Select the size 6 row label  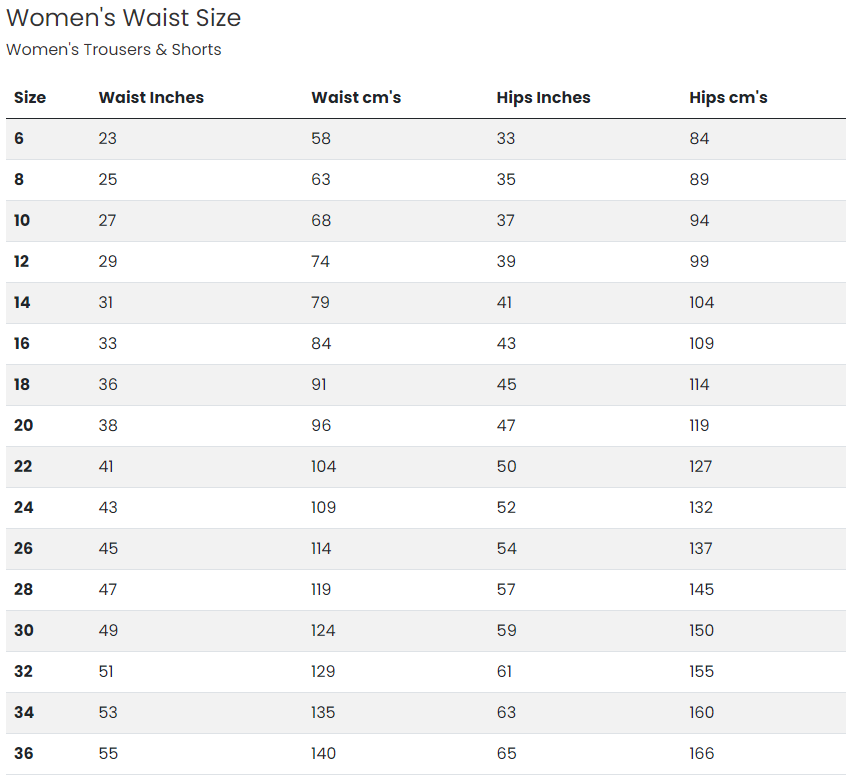pyautogui.click(x=19, y=138)
